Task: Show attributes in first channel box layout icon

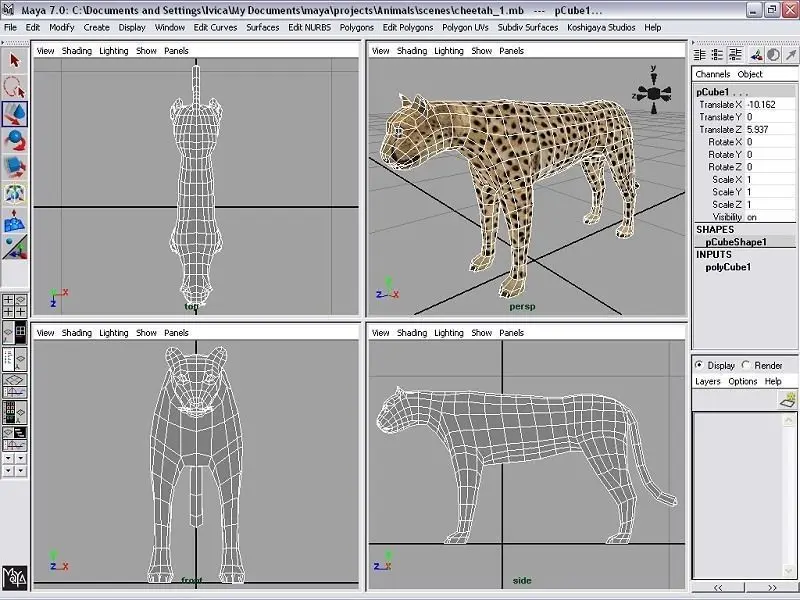Action: (x=699, y=55)
